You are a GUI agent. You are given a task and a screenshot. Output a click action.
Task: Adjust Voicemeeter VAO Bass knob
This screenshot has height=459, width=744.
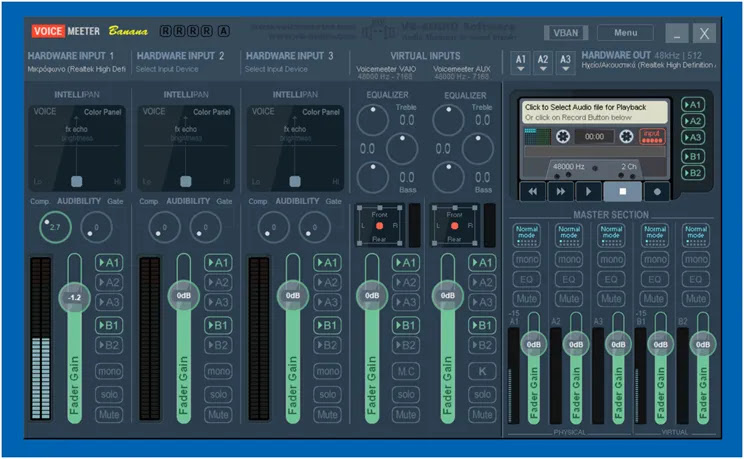click(x=372, y=177)
